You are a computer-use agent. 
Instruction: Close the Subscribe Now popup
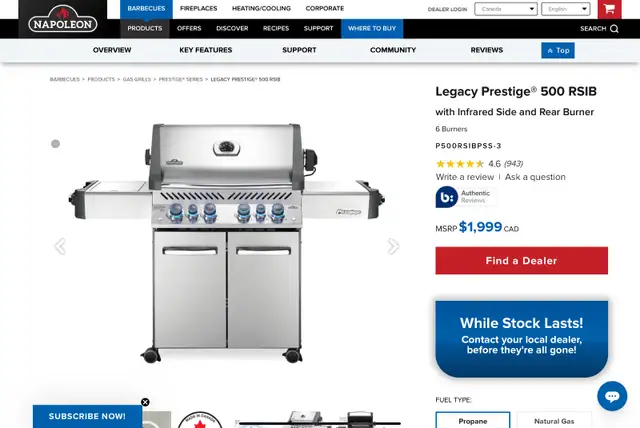pyautogui.click(x=145, y=402)
